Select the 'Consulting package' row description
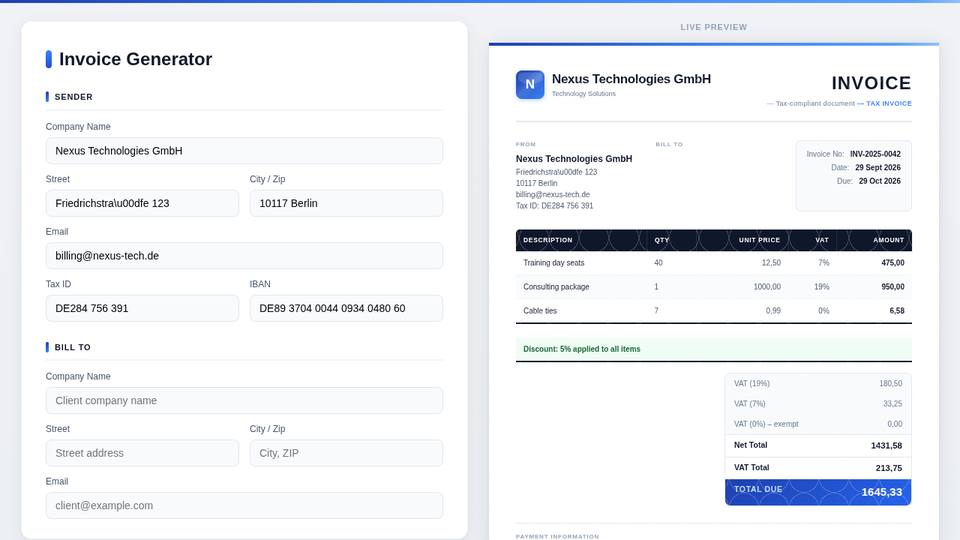Image resolution: width=960 pixels, height=540 pixels. point(556,287)
